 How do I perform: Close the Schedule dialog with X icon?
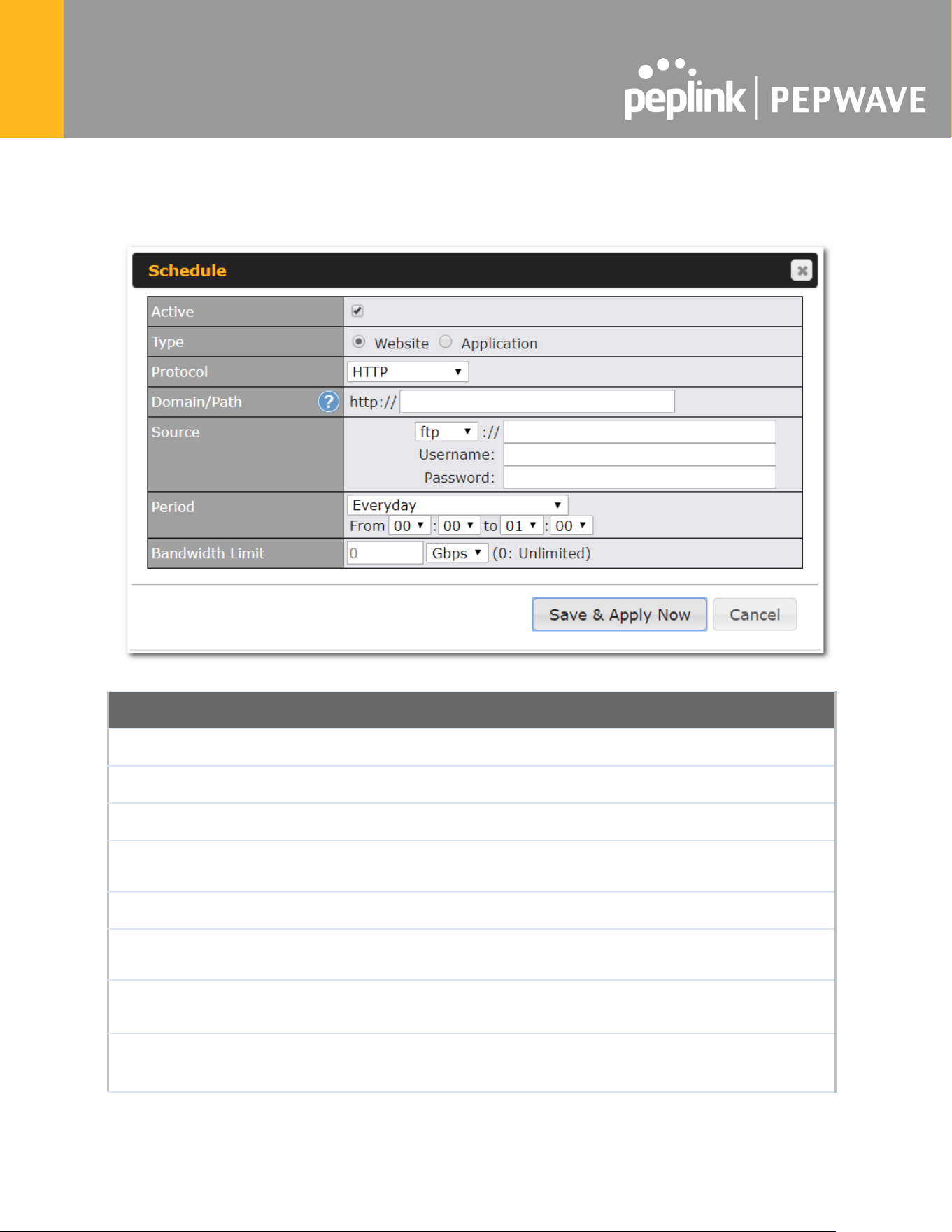click(x=802, y=270)
